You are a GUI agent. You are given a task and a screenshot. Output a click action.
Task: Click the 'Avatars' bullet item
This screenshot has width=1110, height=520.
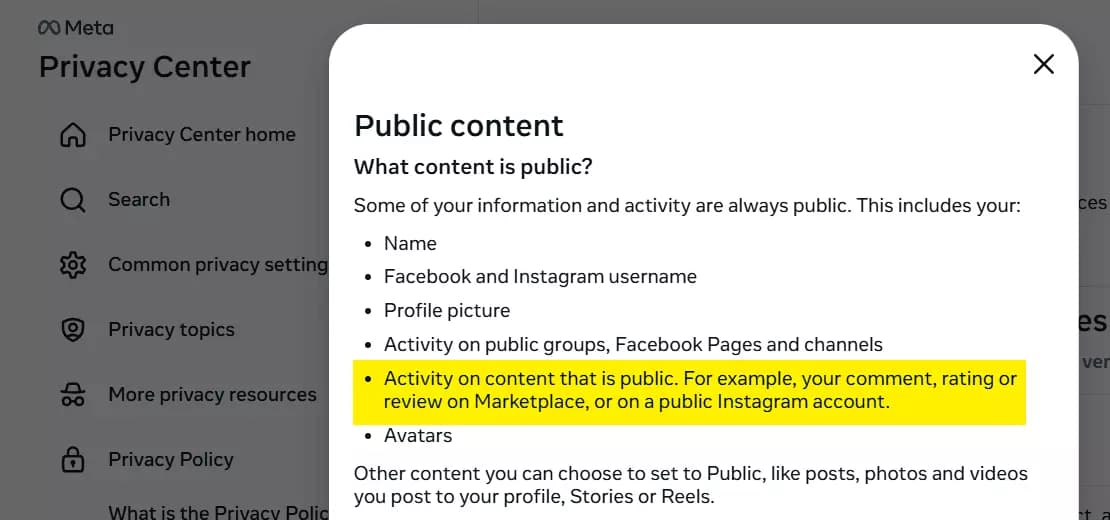tap(418, 435)
